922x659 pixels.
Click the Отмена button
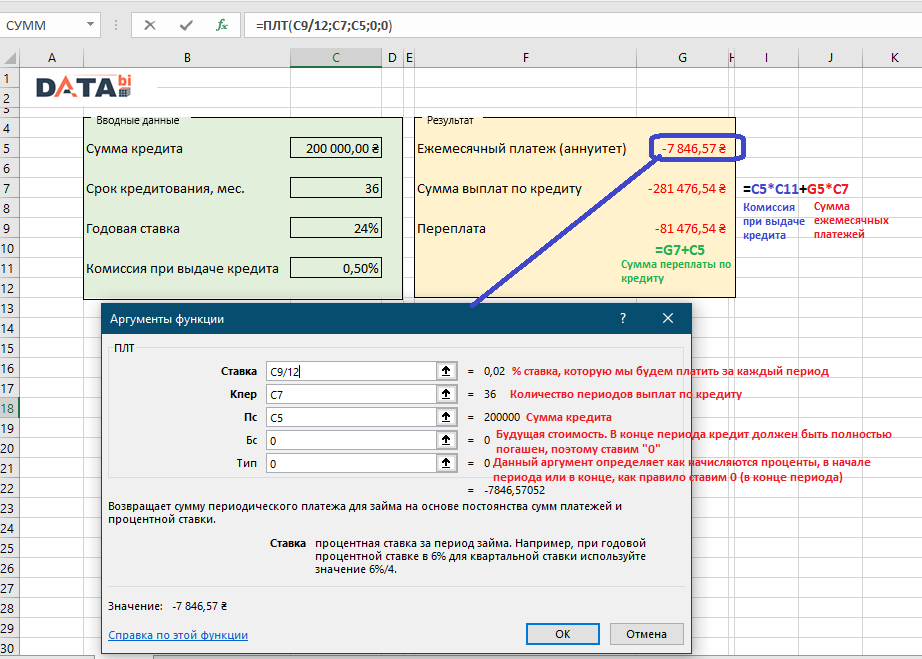coord(646,634)
